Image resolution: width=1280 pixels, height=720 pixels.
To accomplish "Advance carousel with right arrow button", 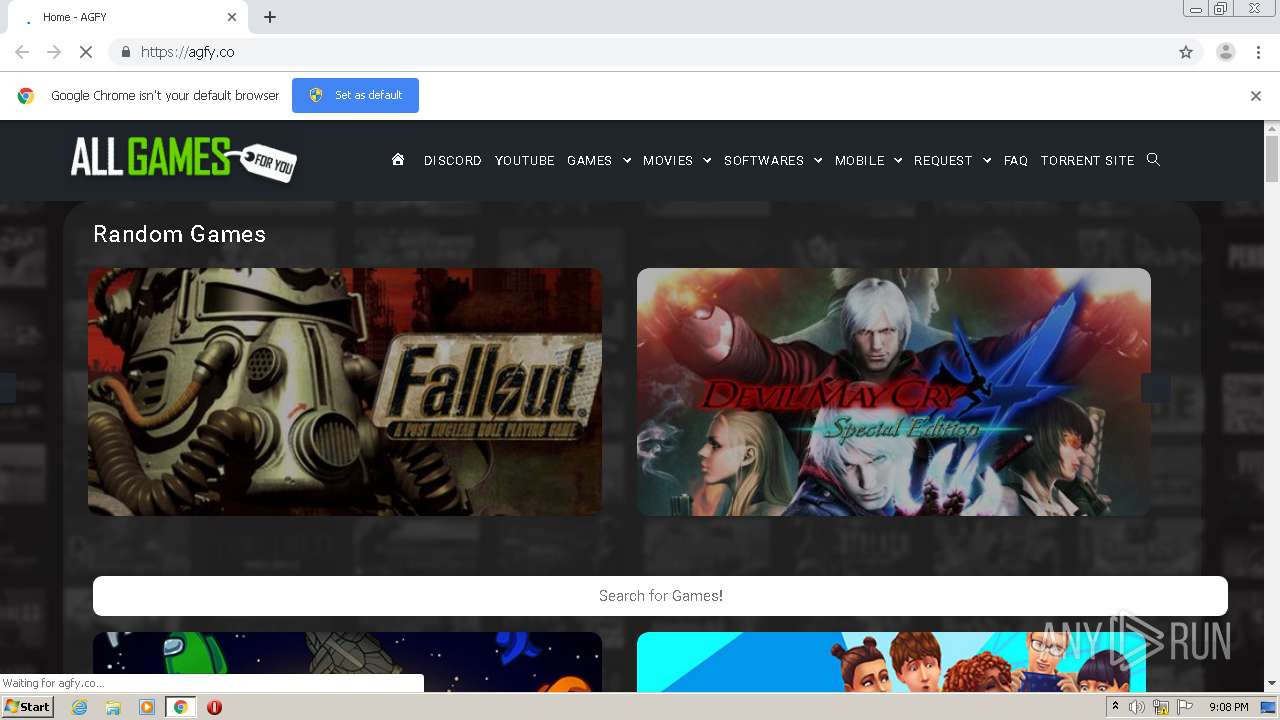I will pos(1155,388).
